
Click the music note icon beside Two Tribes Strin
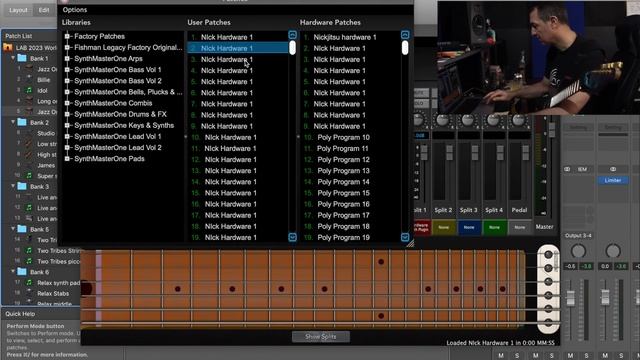point(29,250)
